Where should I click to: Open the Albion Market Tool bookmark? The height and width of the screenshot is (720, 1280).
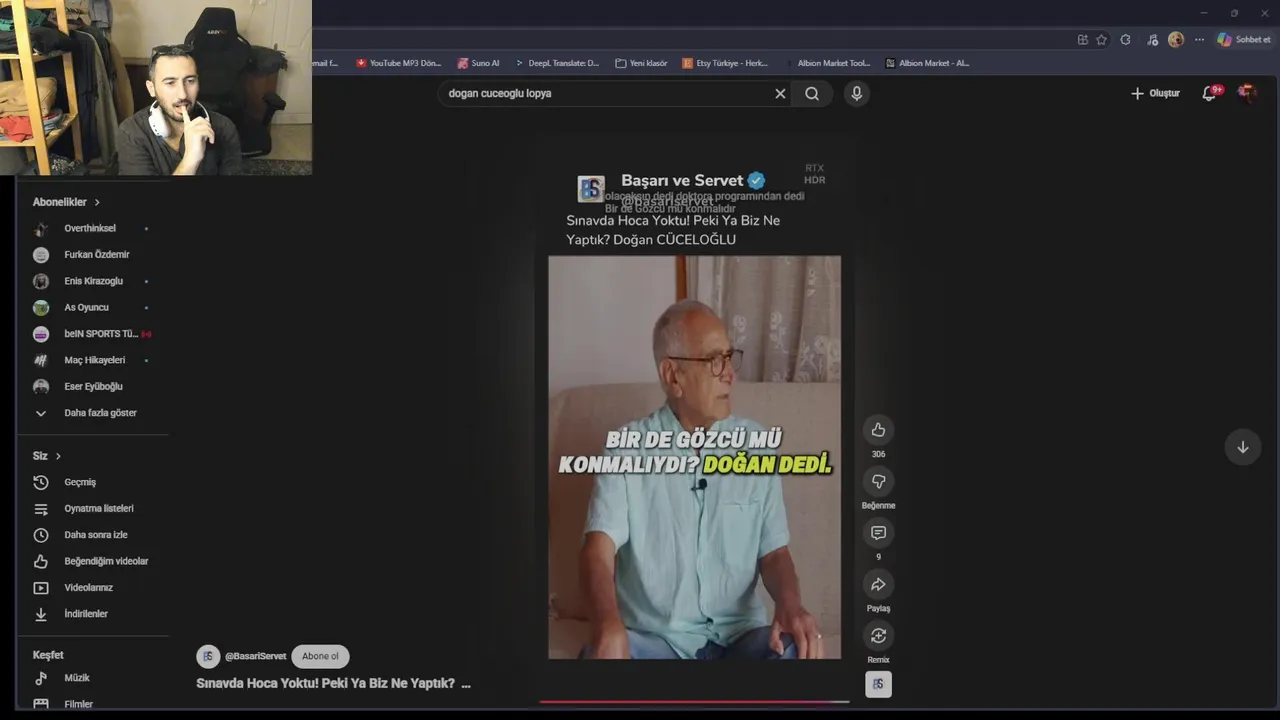pyautogui.click(x=827, y=63)
